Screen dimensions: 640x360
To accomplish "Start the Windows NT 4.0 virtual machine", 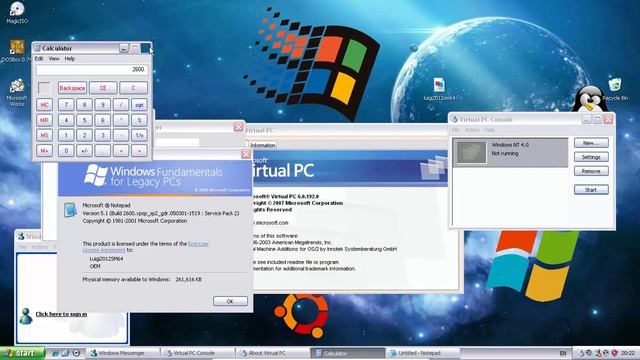I will [x=591, y=190].
